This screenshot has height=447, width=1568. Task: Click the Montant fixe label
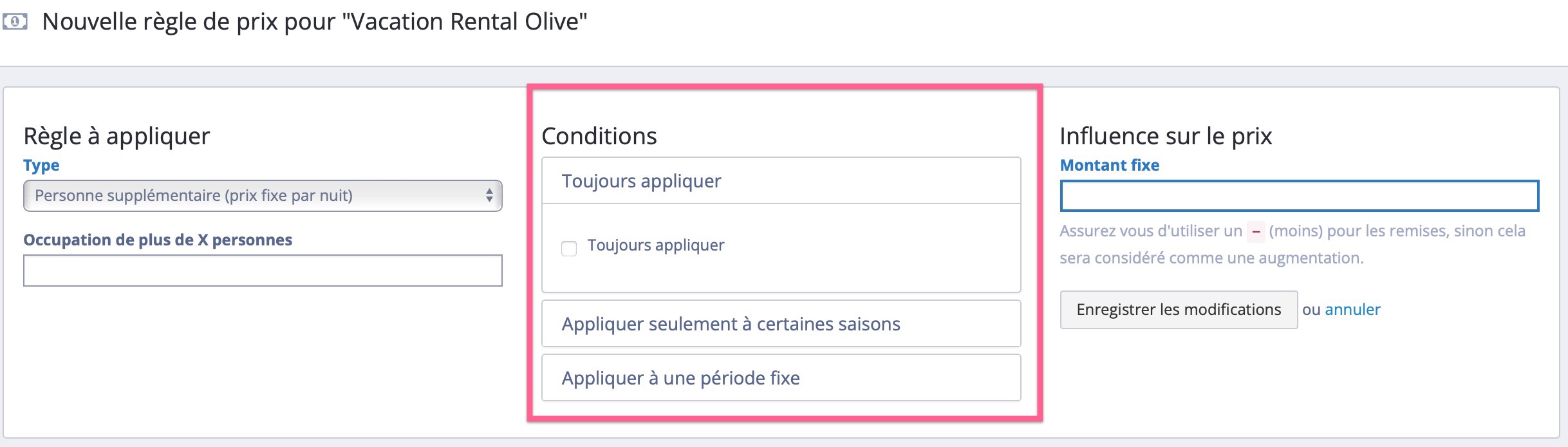click(1110, 166)
